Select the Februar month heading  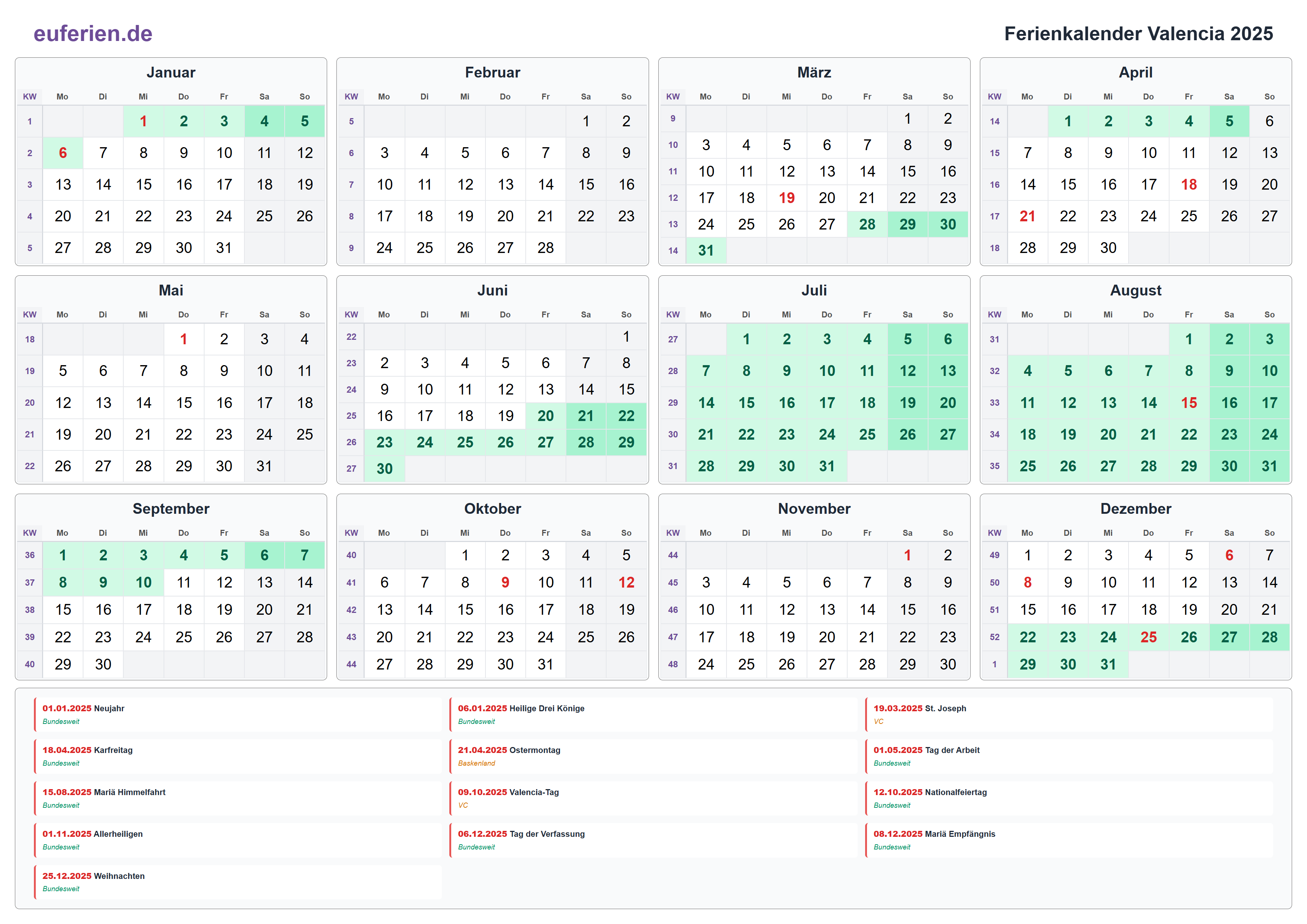click(493, 72)
